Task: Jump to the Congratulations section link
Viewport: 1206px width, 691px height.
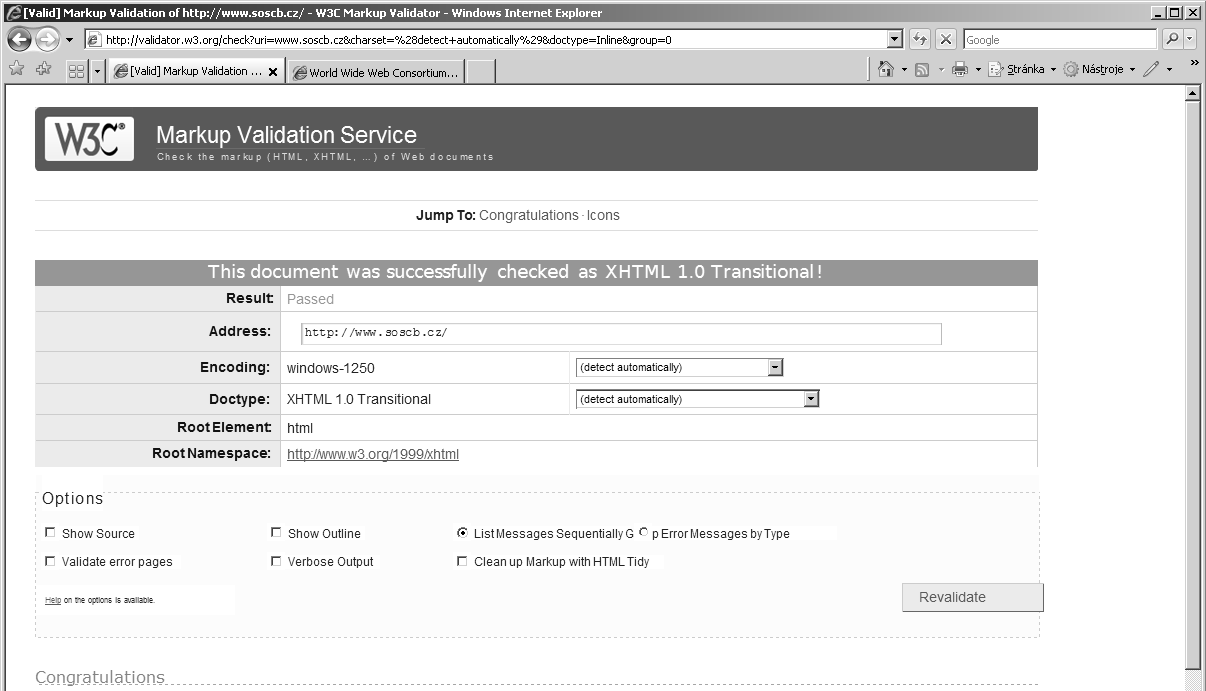Action: tap(529, 215)
